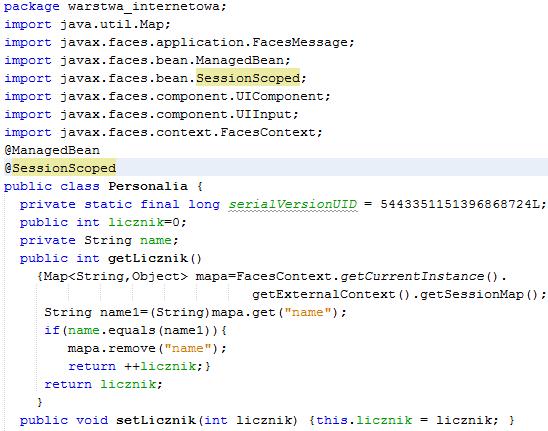The height and width of the screenshot is (431, 548).
Task: Click the if(name.equals(name1)) condition
Action: coord(131,331)
